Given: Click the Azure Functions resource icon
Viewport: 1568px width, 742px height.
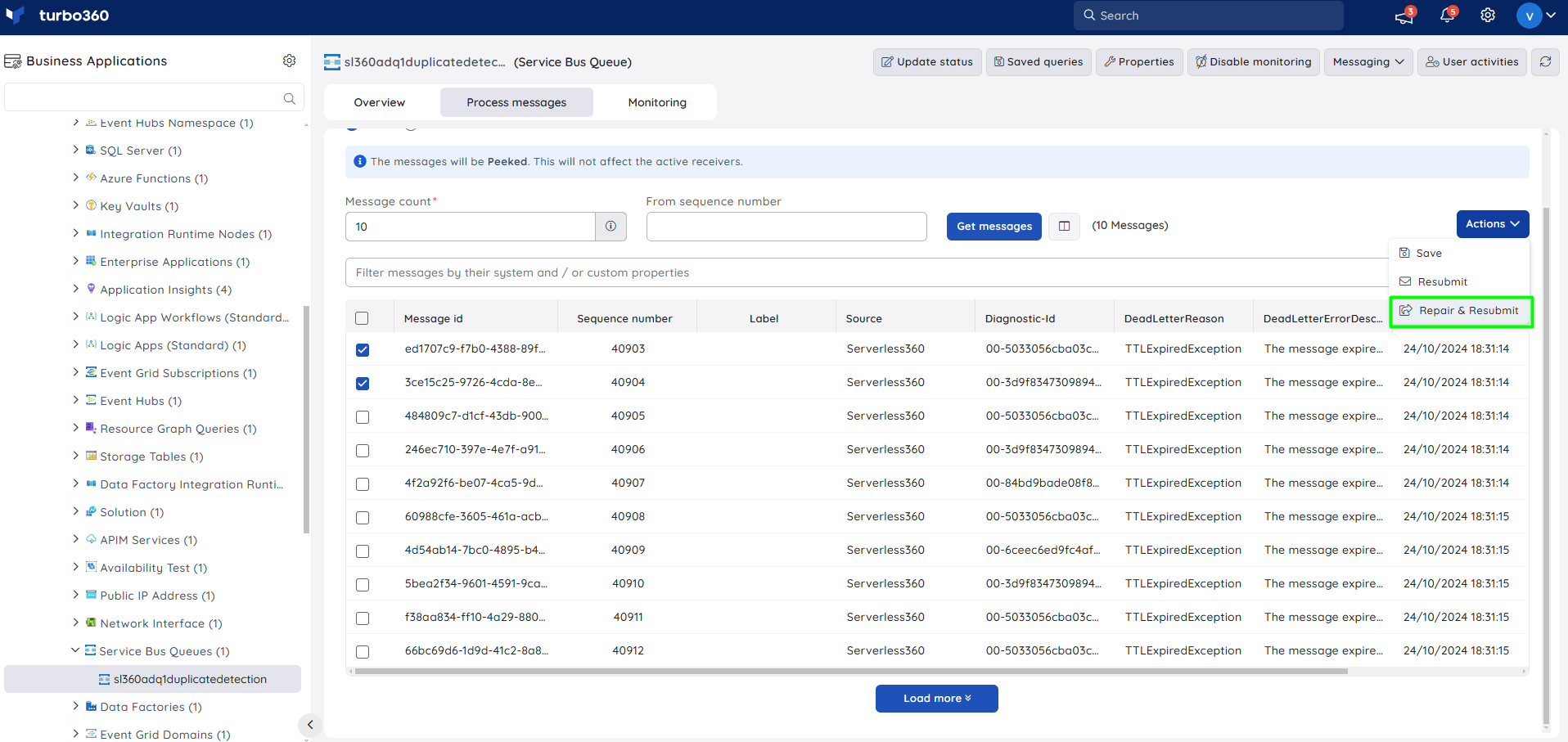Looking at the screenshot, I should point(91,178).
